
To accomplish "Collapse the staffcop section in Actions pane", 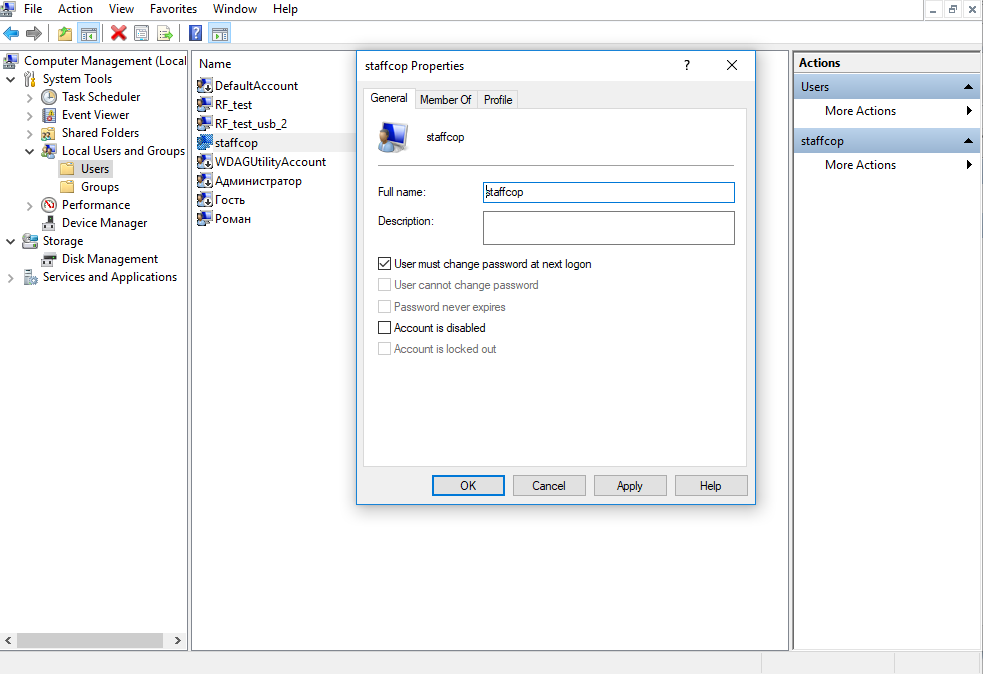I will 968,141.
